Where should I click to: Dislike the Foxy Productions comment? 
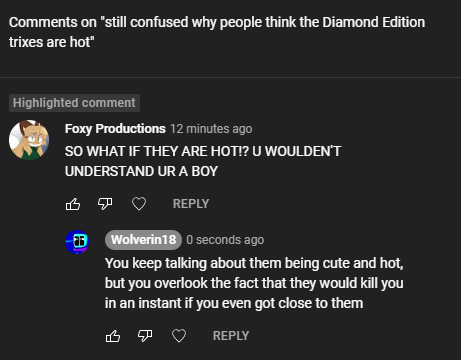click(x=105, y=203)
